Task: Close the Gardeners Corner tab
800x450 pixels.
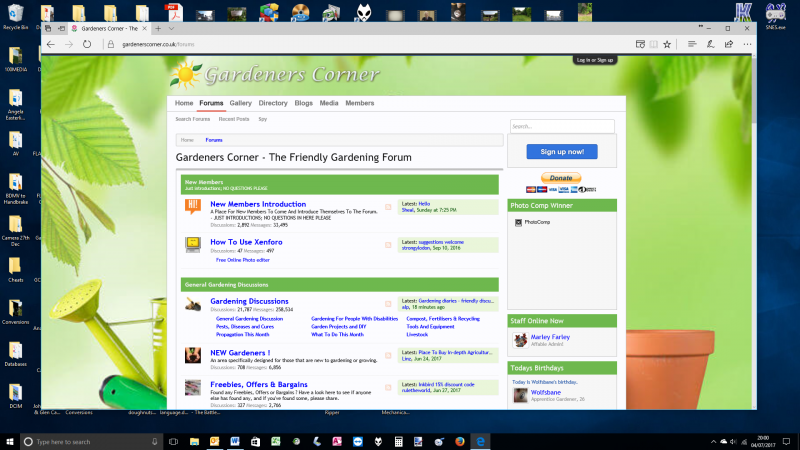Action: (x=144, y=29)
